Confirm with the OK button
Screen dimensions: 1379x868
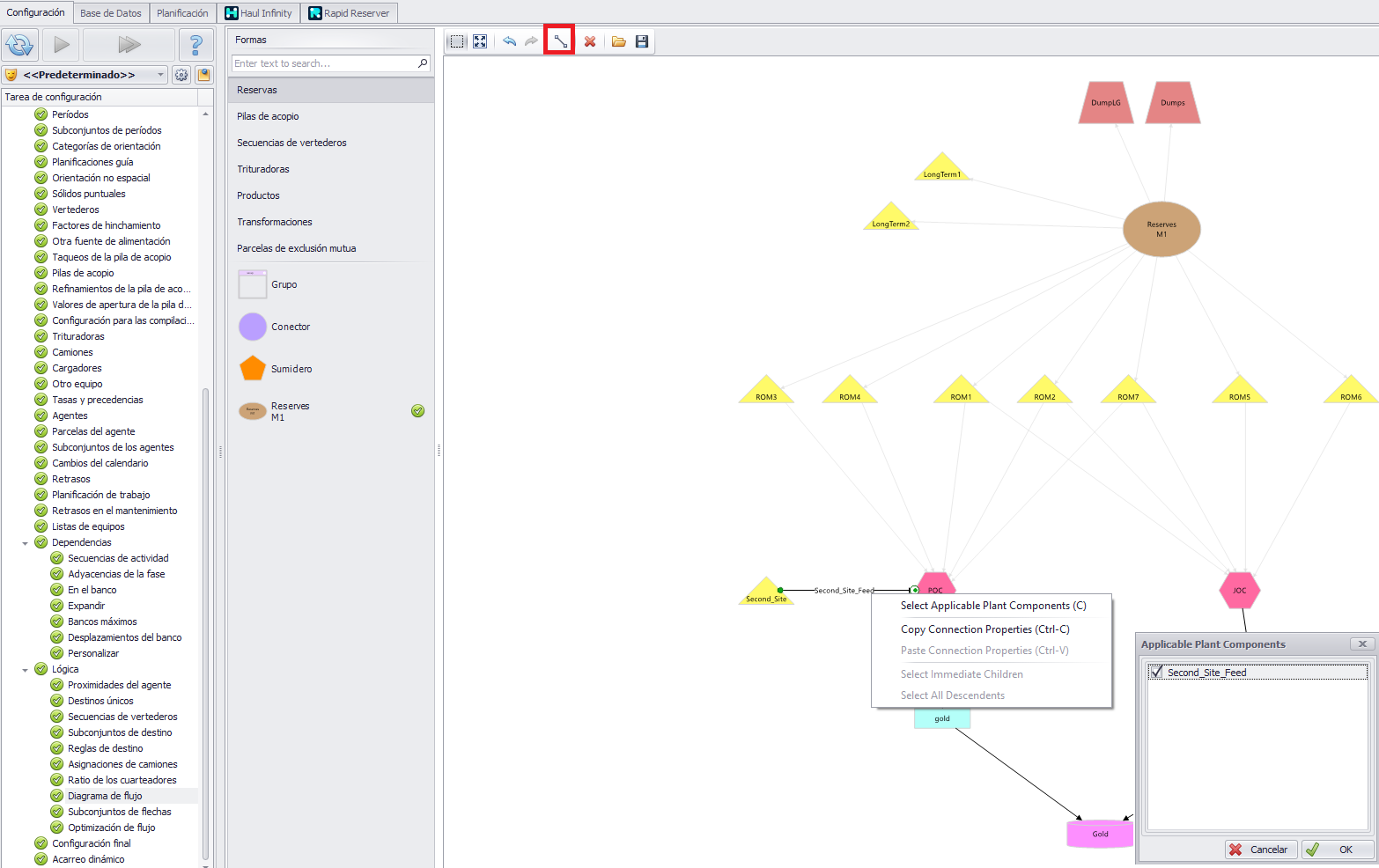[x=1337, y=850]
